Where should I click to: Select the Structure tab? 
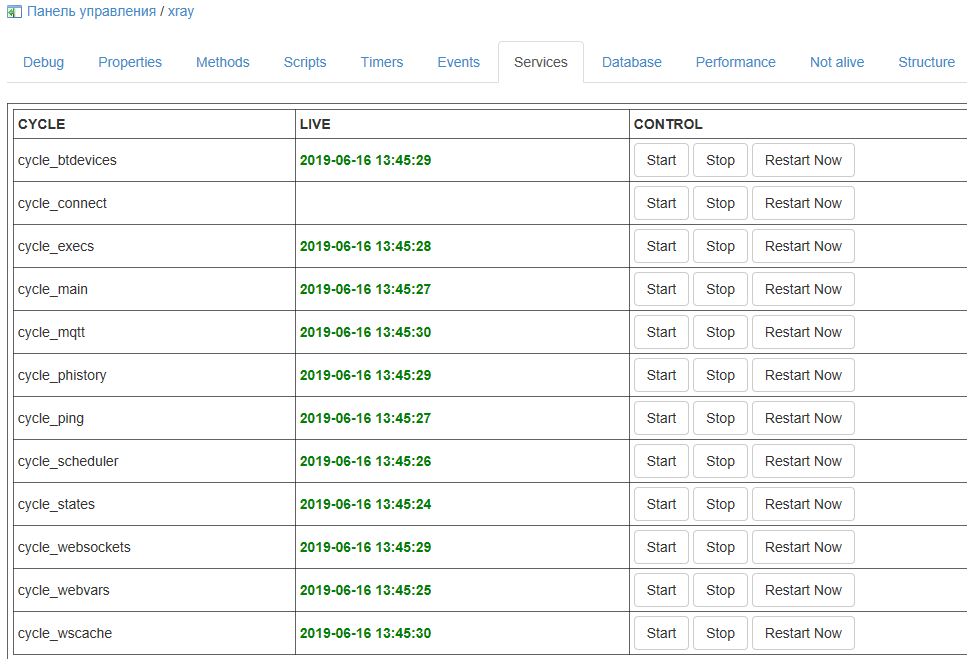(926, 62)
